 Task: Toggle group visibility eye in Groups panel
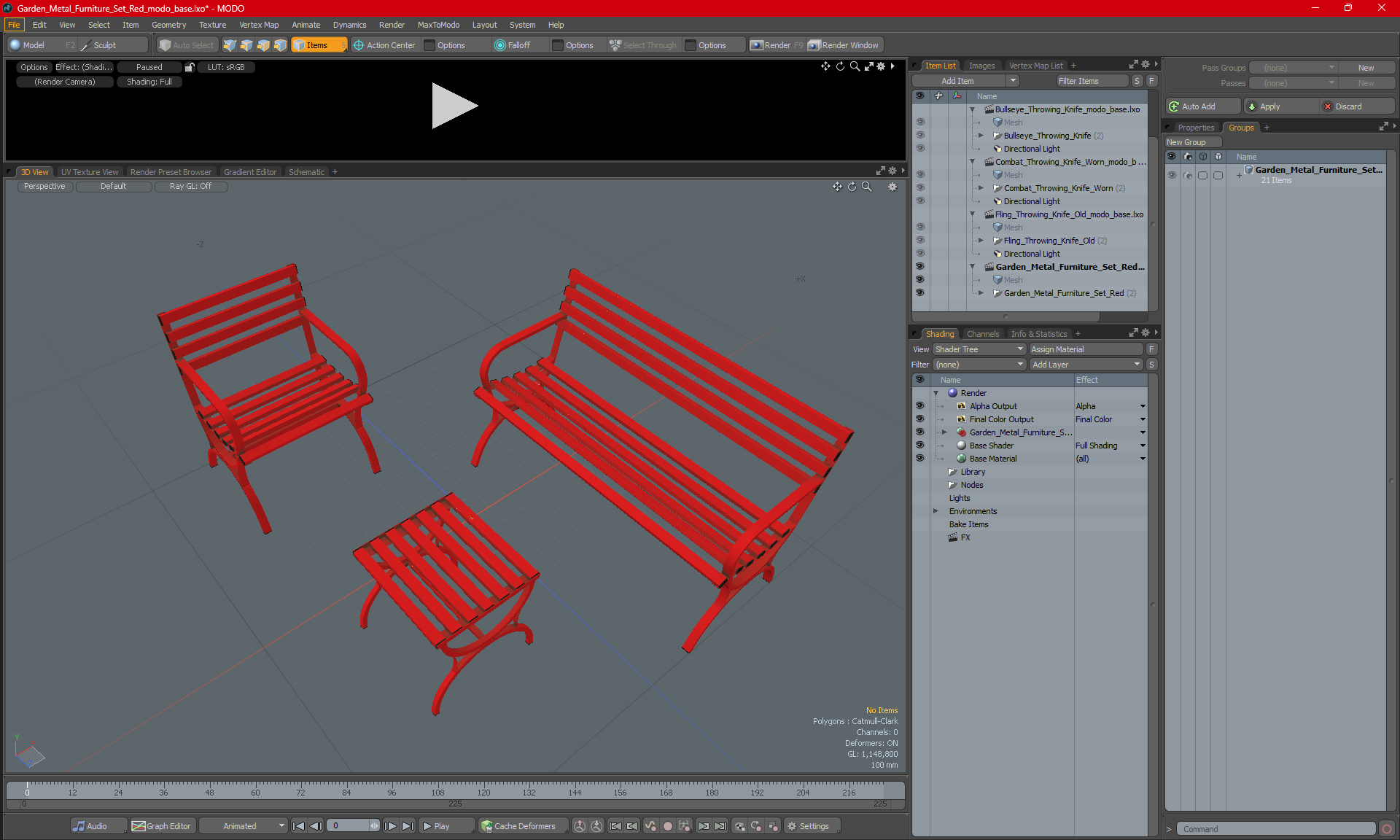point(1172,175)
